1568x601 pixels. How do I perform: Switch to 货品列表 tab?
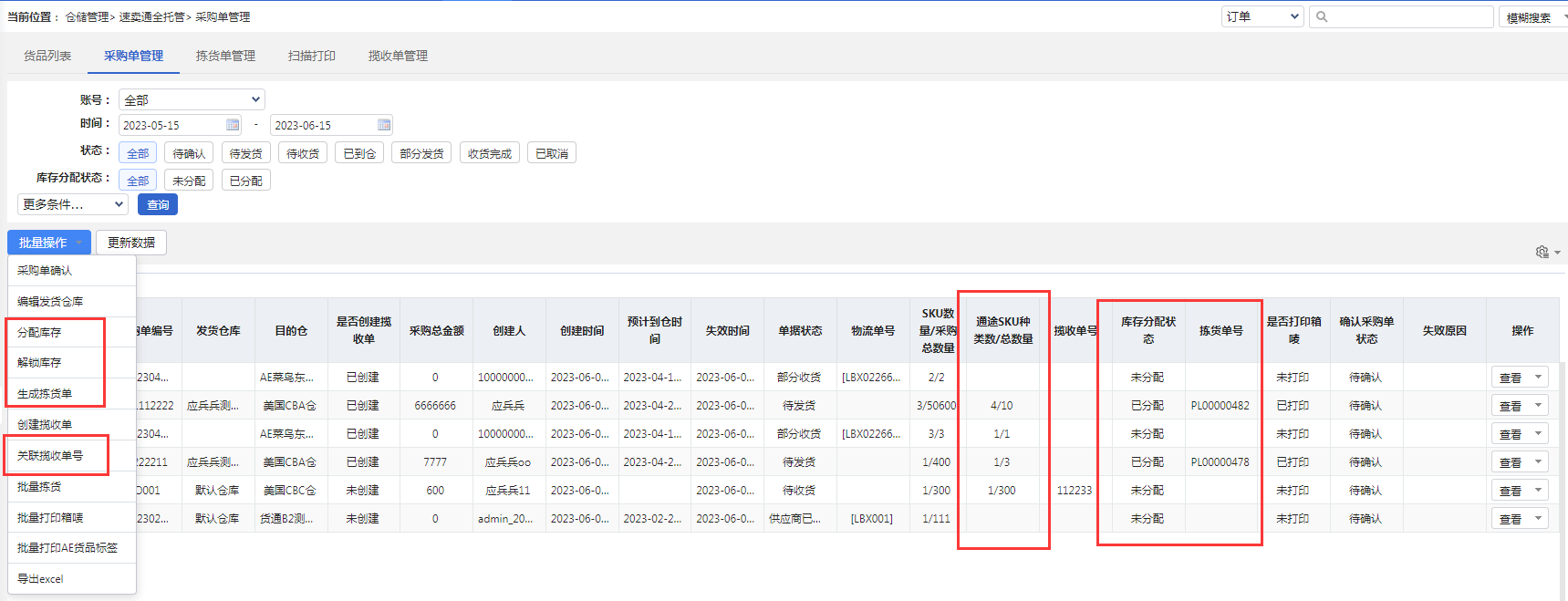[x=47, y=56]
